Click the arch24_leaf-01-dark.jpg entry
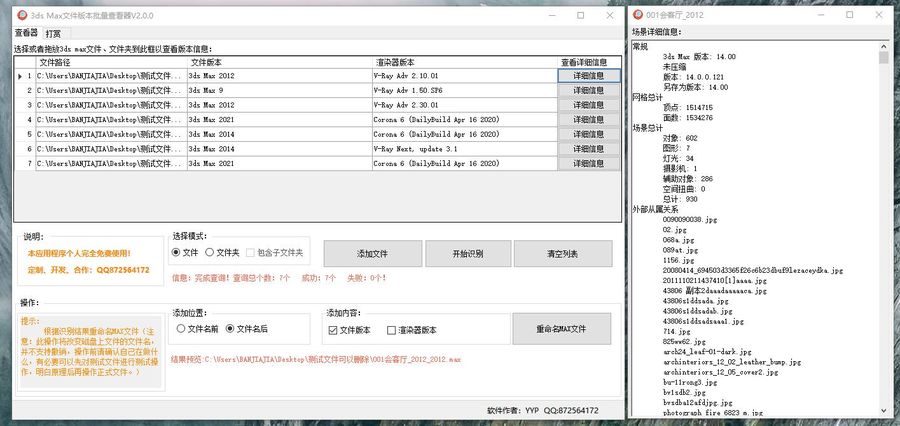The image size is (900, 426). pyautogui.click(x=707, y=352)
